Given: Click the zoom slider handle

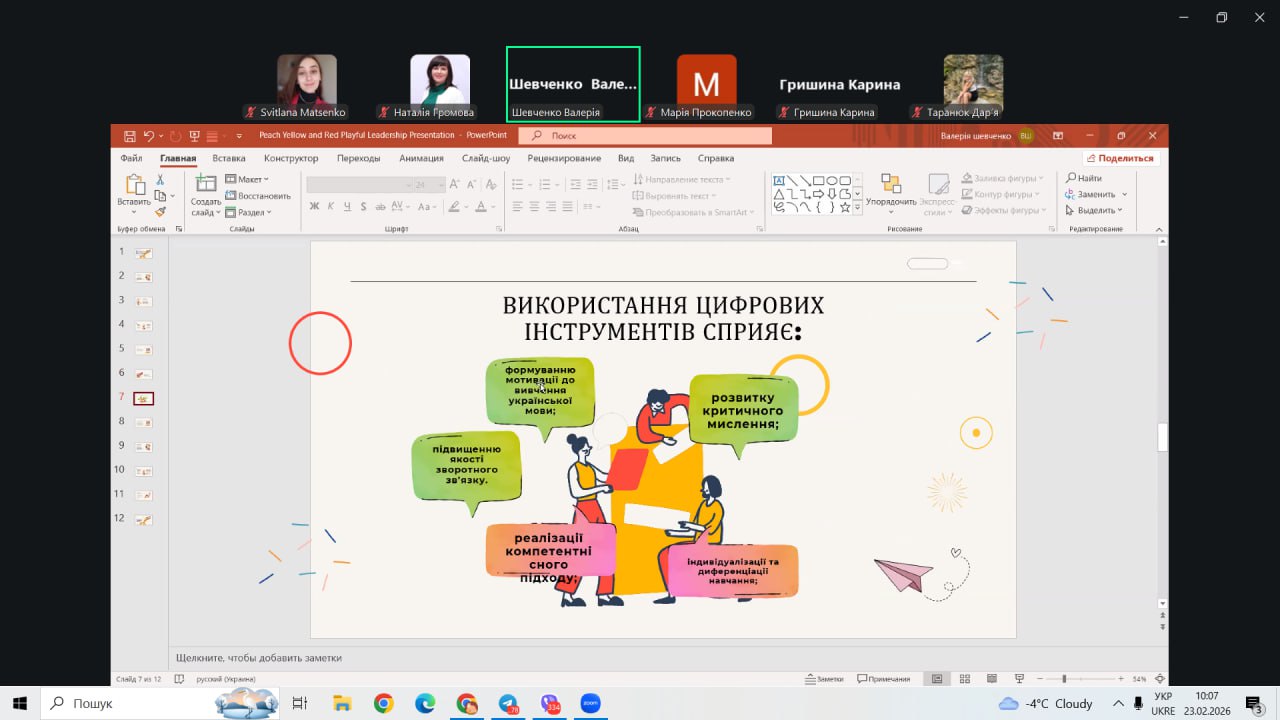Looking at the screenshot, I should pyautogui.click(x=1064, y=679).
